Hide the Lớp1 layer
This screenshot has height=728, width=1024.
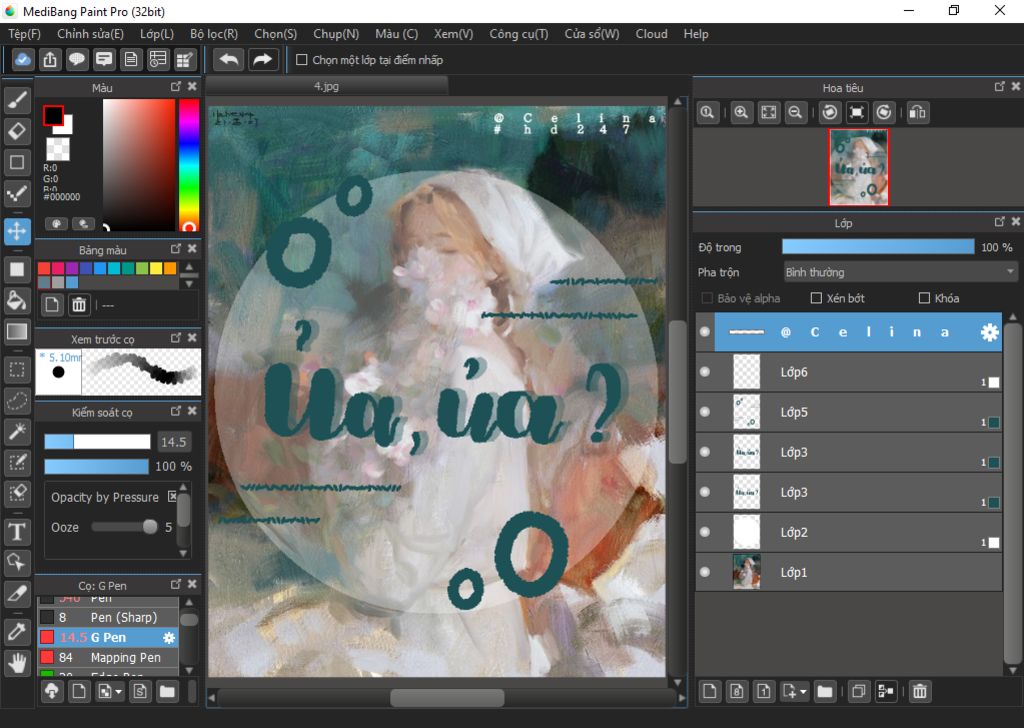705,572
